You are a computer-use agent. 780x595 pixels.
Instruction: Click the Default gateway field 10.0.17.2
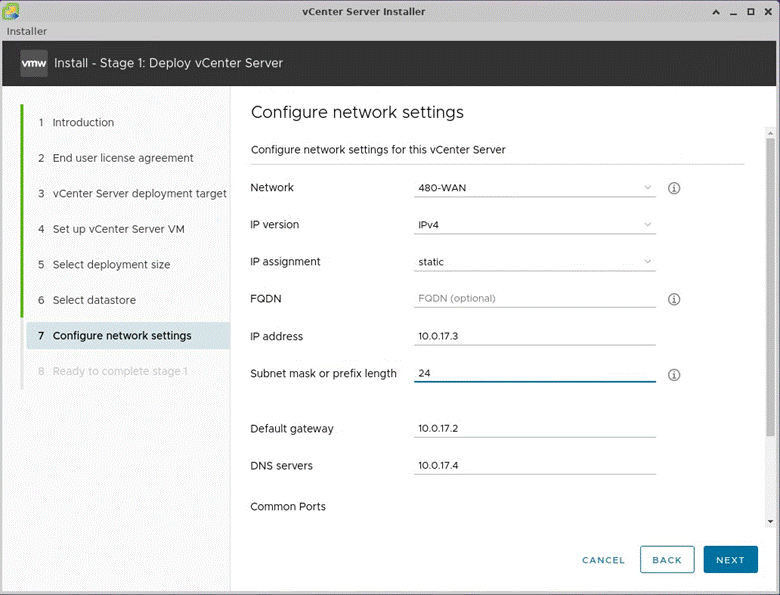(x=535, y=428)
